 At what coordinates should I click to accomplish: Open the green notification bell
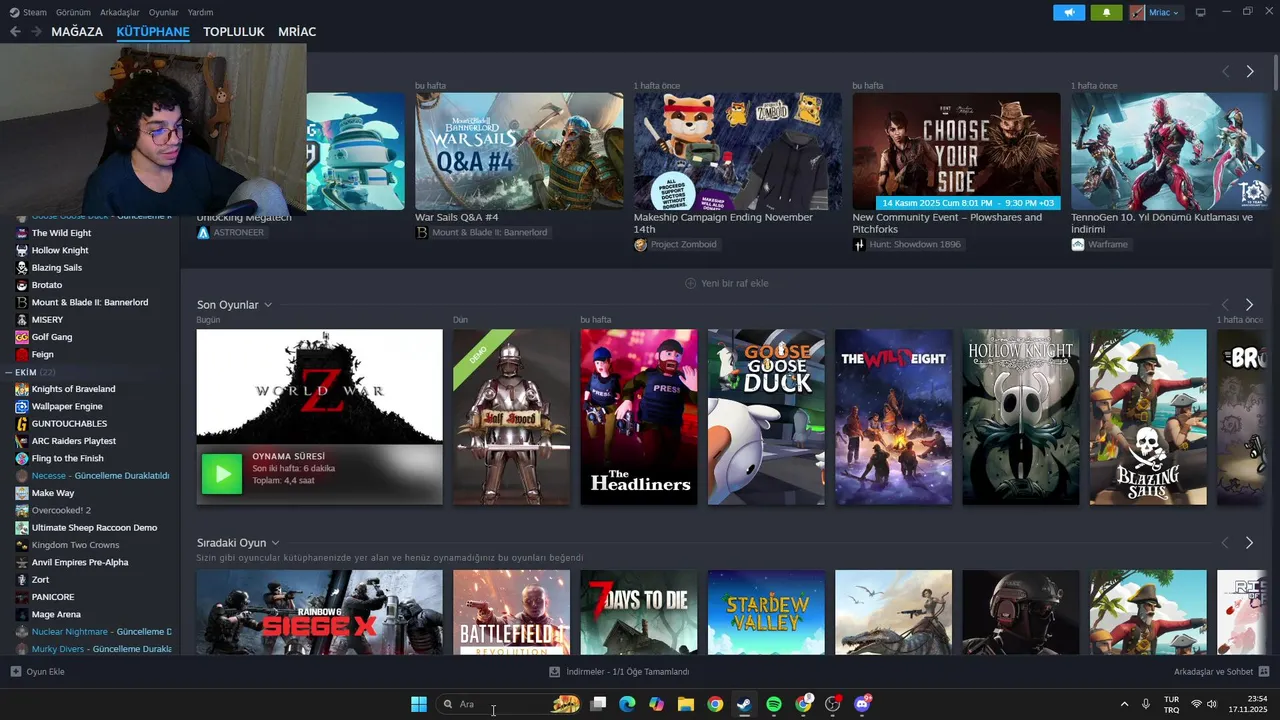coord(1106,12)
